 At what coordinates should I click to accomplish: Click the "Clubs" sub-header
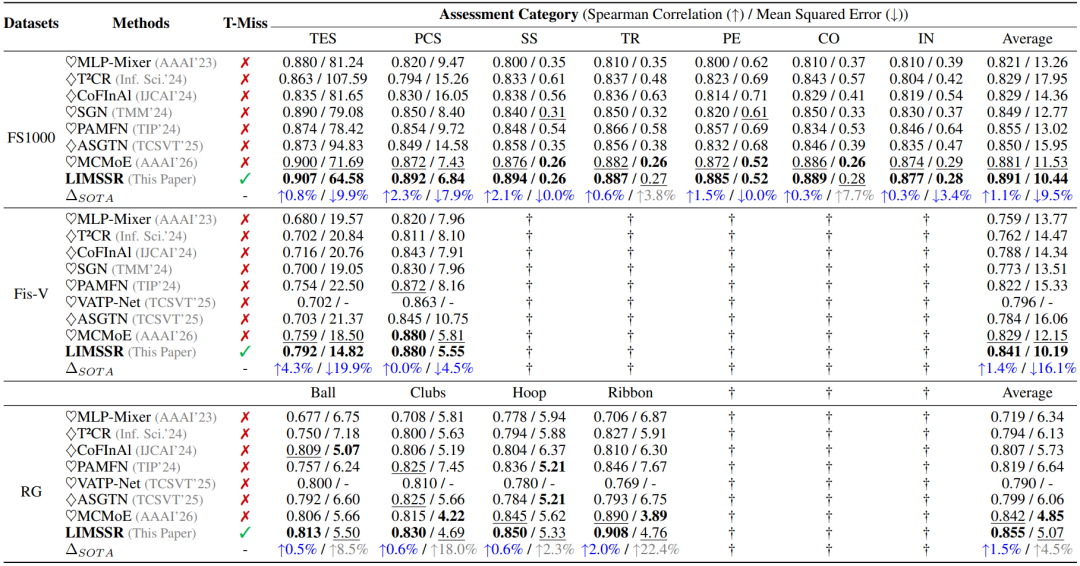428,392
